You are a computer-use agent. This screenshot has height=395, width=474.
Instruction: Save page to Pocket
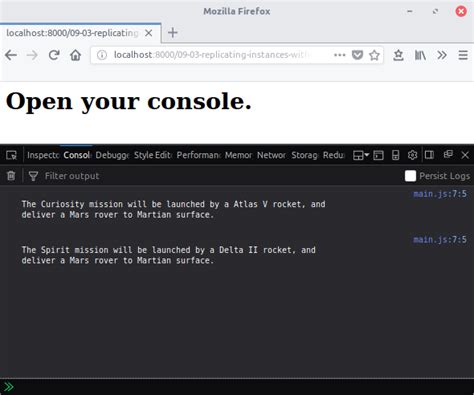click(x=357, y=55)
